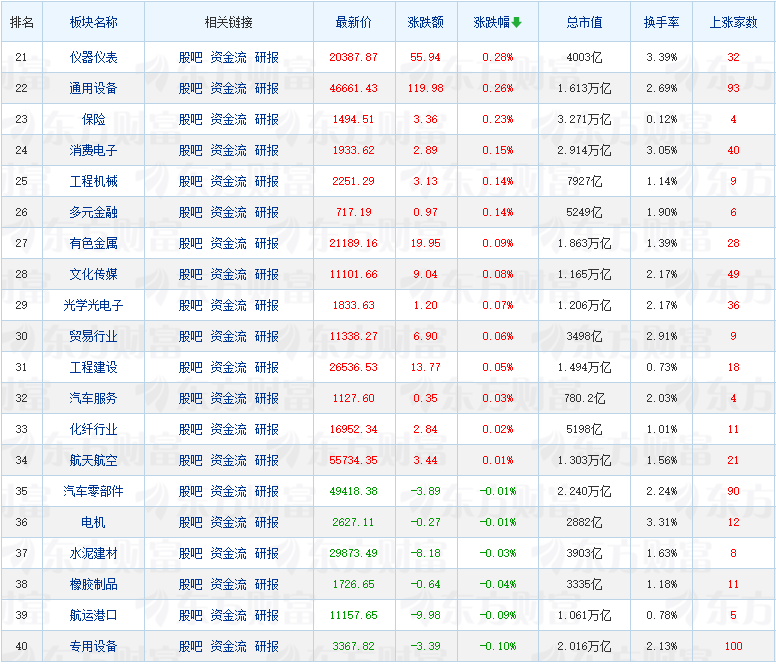
Task: Sort by the 换手率 column header
Action: pyautogui.click(x=661, y=22)
